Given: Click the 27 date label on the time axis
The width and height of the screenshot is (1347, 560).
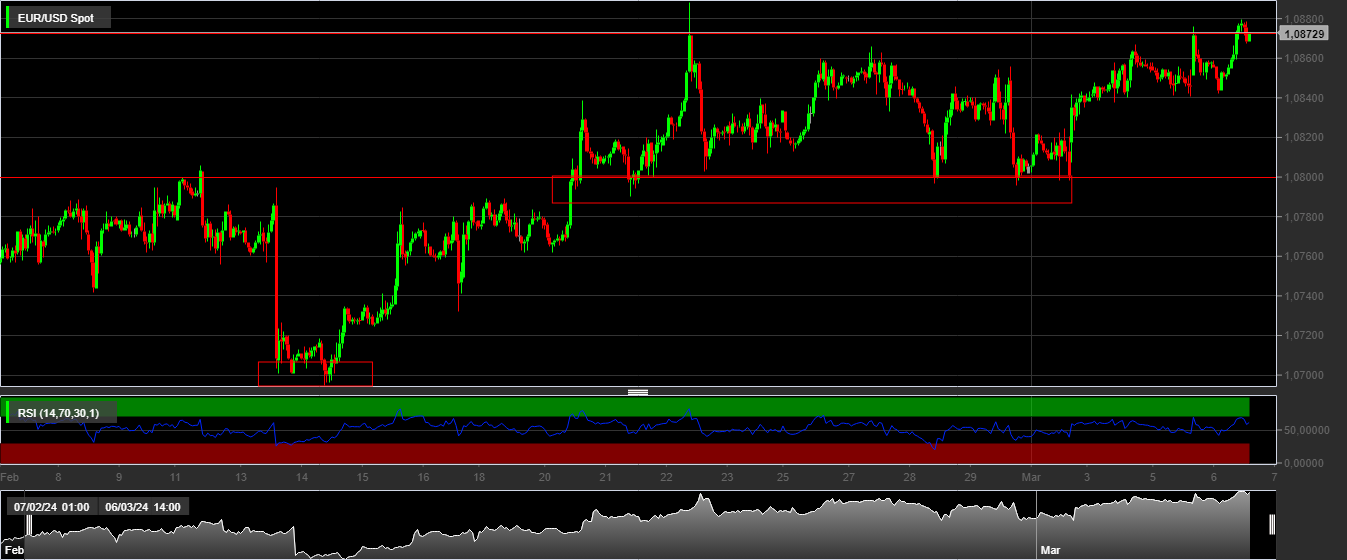Looking at the screenshot, I should point(848,477).
